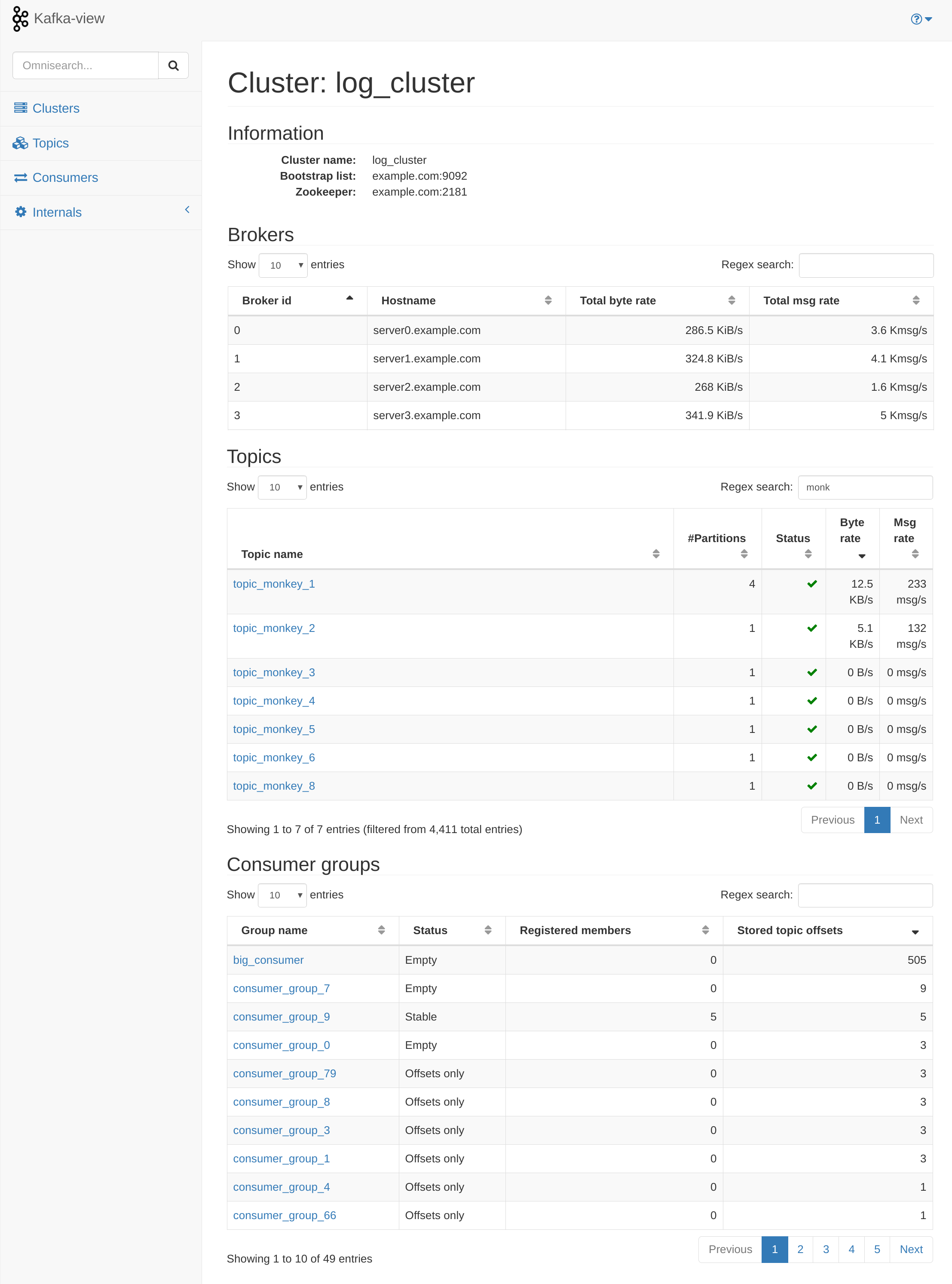Click the Omnisearch magnifier button
This screenshot has width=952, height=1284.
[x=173, y=66]
